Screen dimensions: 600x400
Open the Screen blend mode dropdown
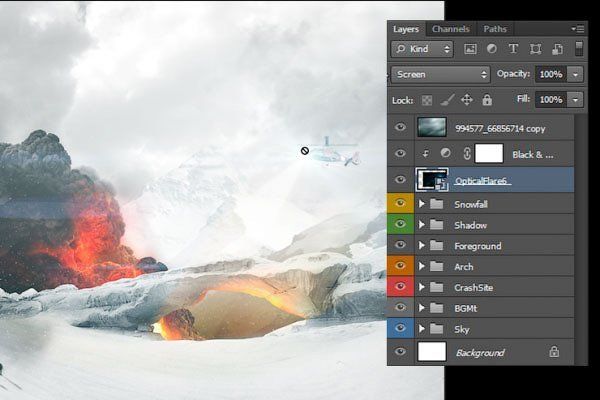440,74
